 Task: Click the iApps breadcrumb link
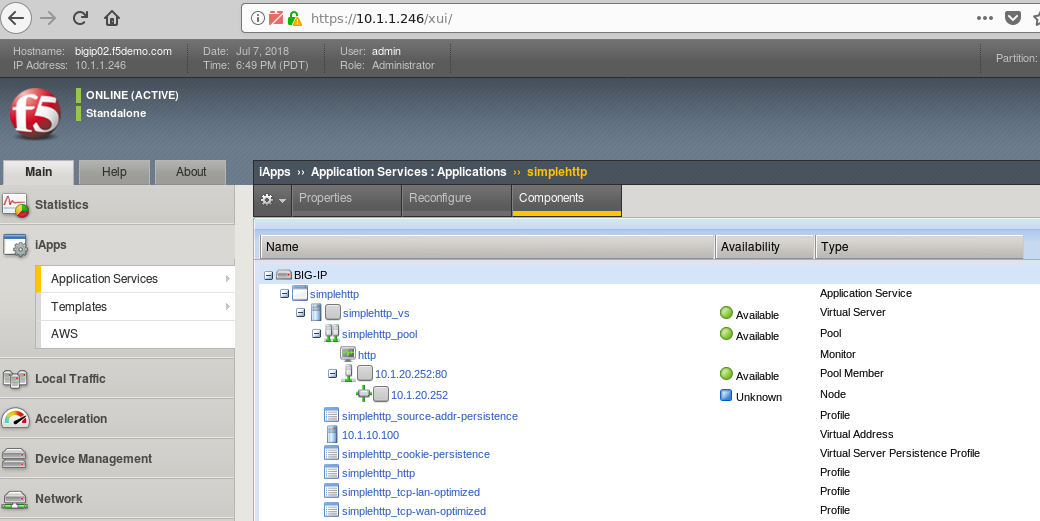(x=275, y=172)
